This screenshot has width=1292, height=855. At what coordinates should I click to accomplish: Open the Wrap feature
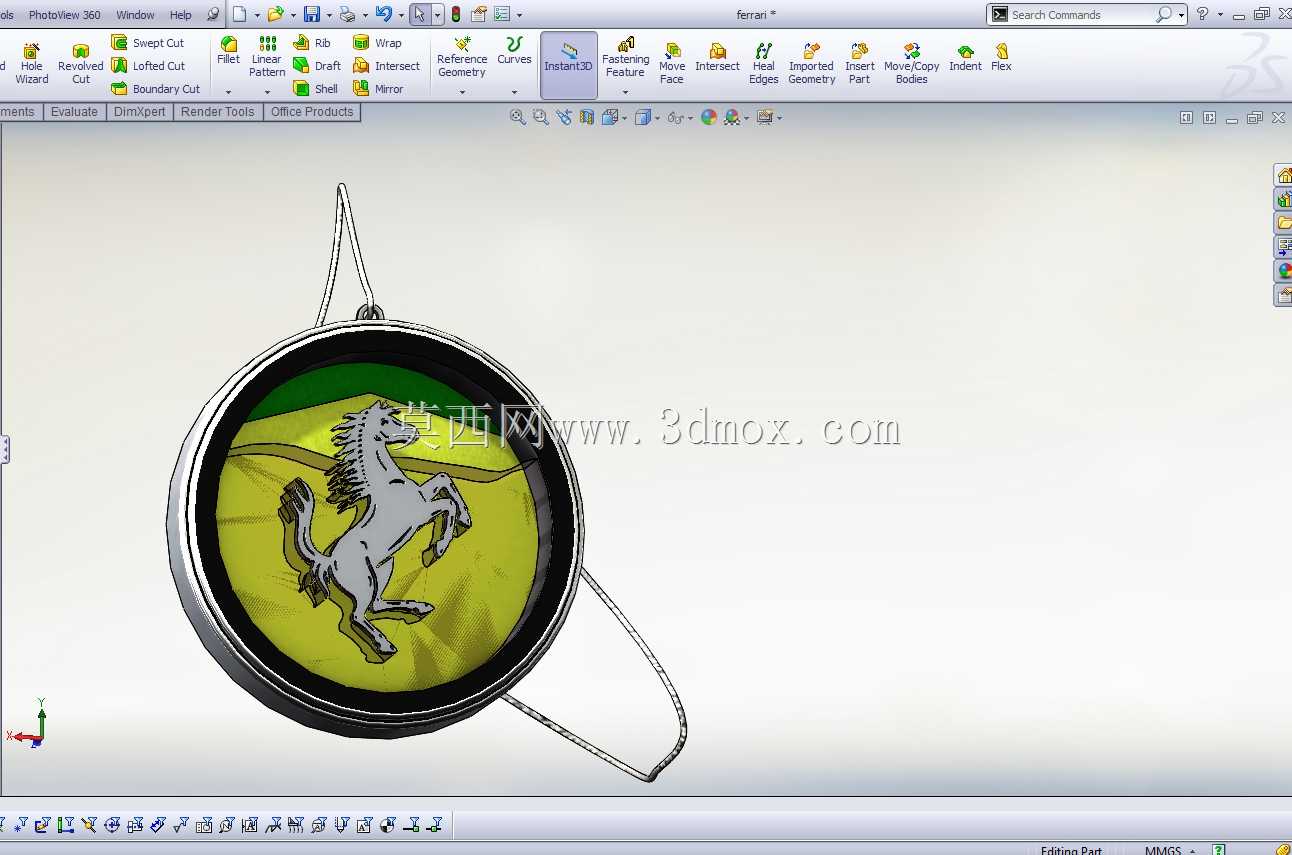[377, 43]
